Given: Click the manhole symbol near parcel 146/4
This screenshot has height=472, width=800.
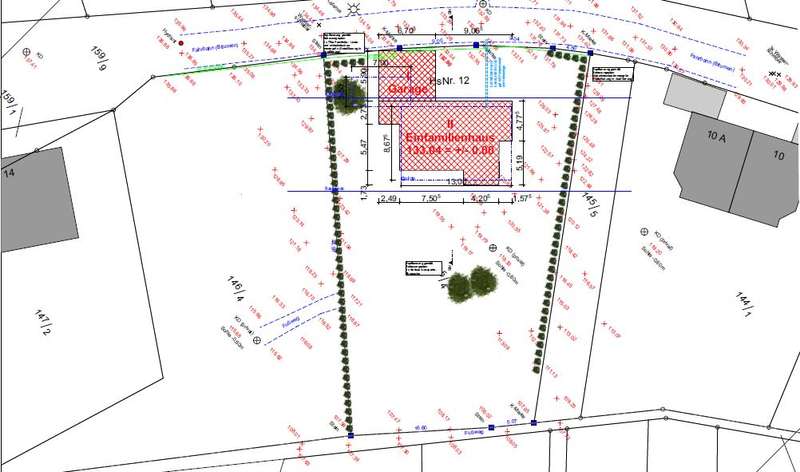Looking at the screenshot, I should [x=256, y=341].
